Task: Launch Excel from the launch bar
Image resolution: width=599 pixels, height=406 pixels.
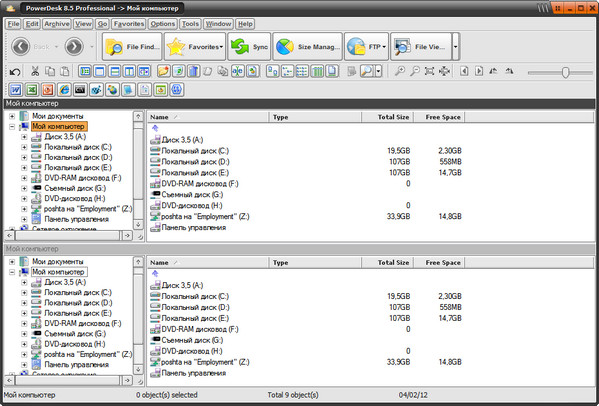Action: tap(32, 90)
